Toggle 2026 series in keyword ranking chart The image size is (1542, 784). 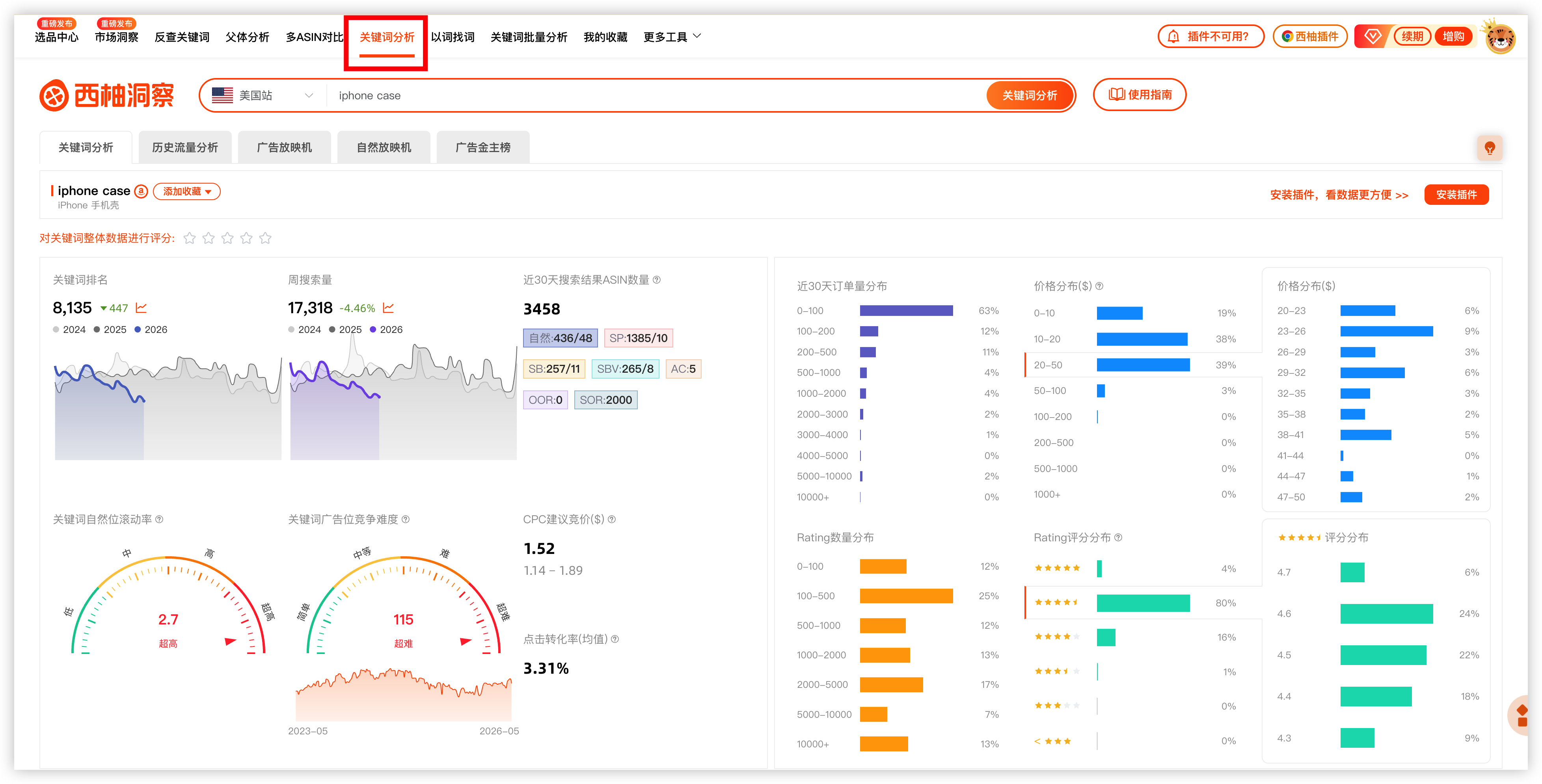(x=151, y=329)
